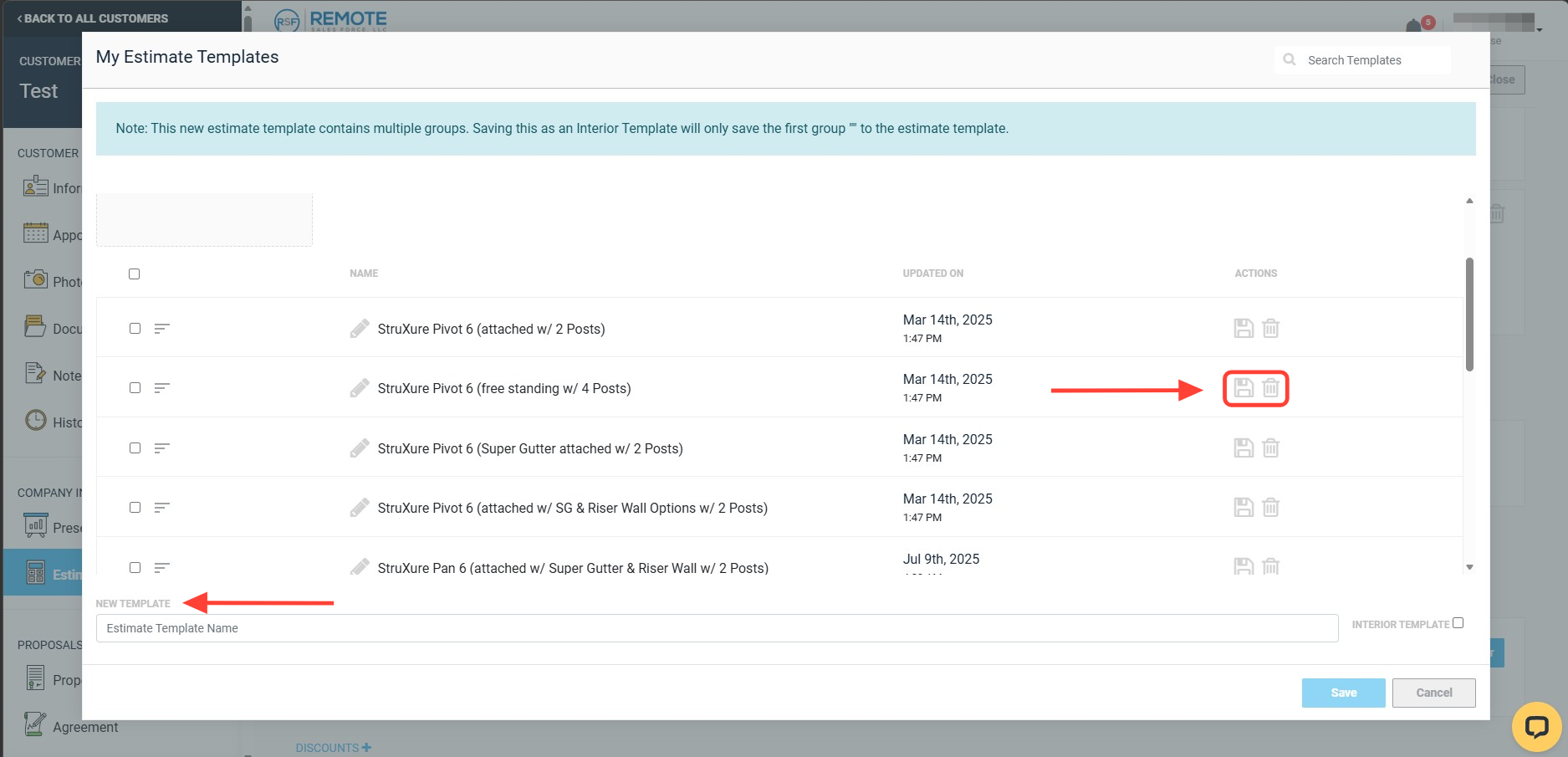Click save icon for StruXure Pivot 6 (attached w/ 2 Posts)

click(1244, 329)
